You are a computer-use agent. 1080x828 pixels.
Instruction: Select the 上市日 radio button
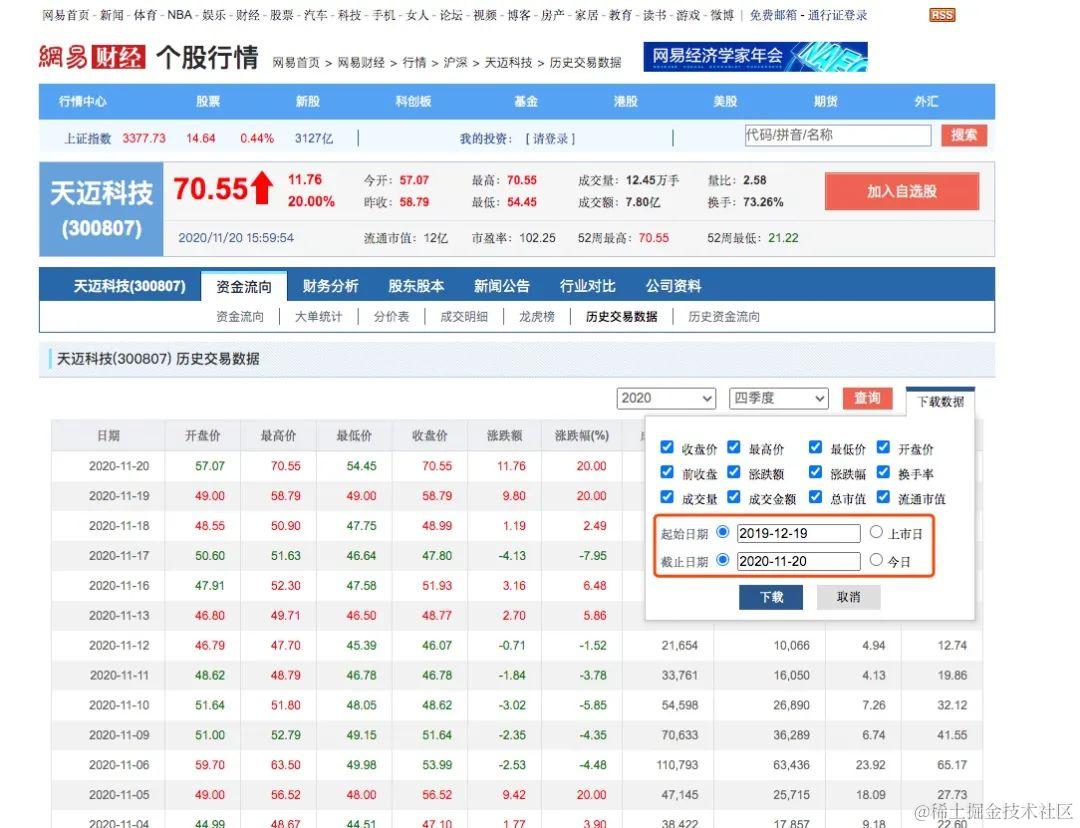(876, 531)
